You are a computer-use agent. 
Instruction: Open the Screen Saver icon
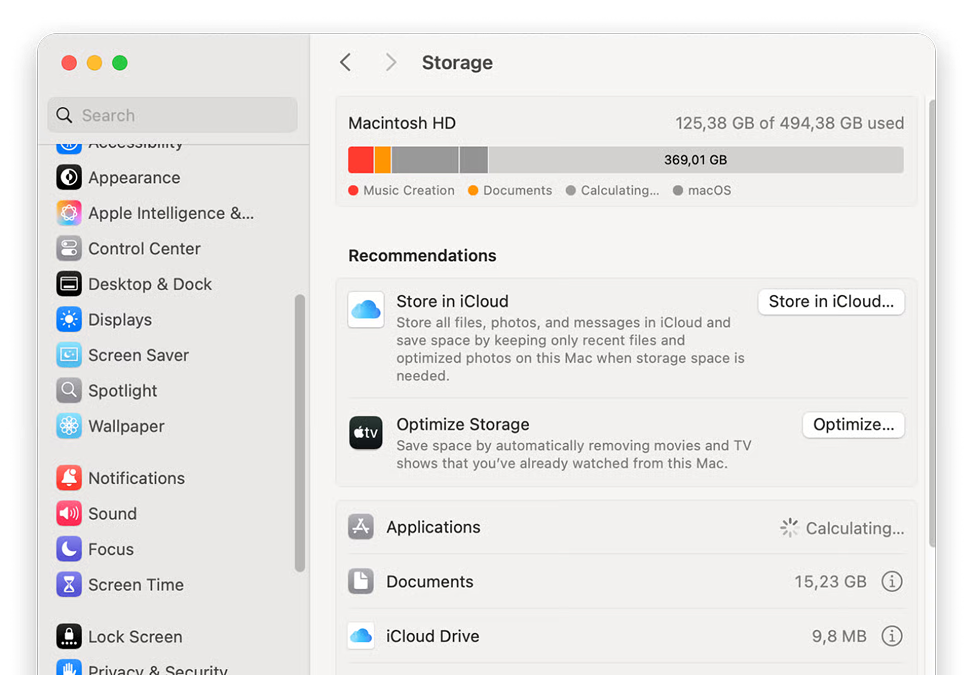point(69,355)
